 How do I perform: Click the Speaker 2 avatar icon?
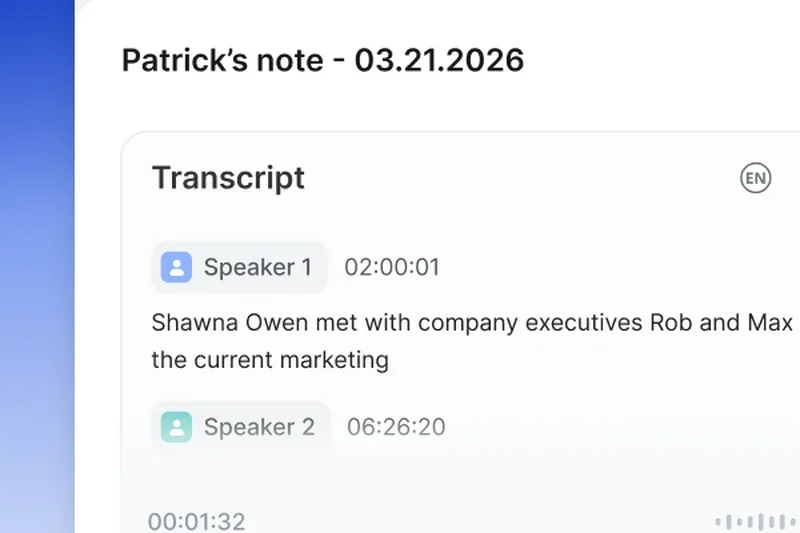[176, 427]
